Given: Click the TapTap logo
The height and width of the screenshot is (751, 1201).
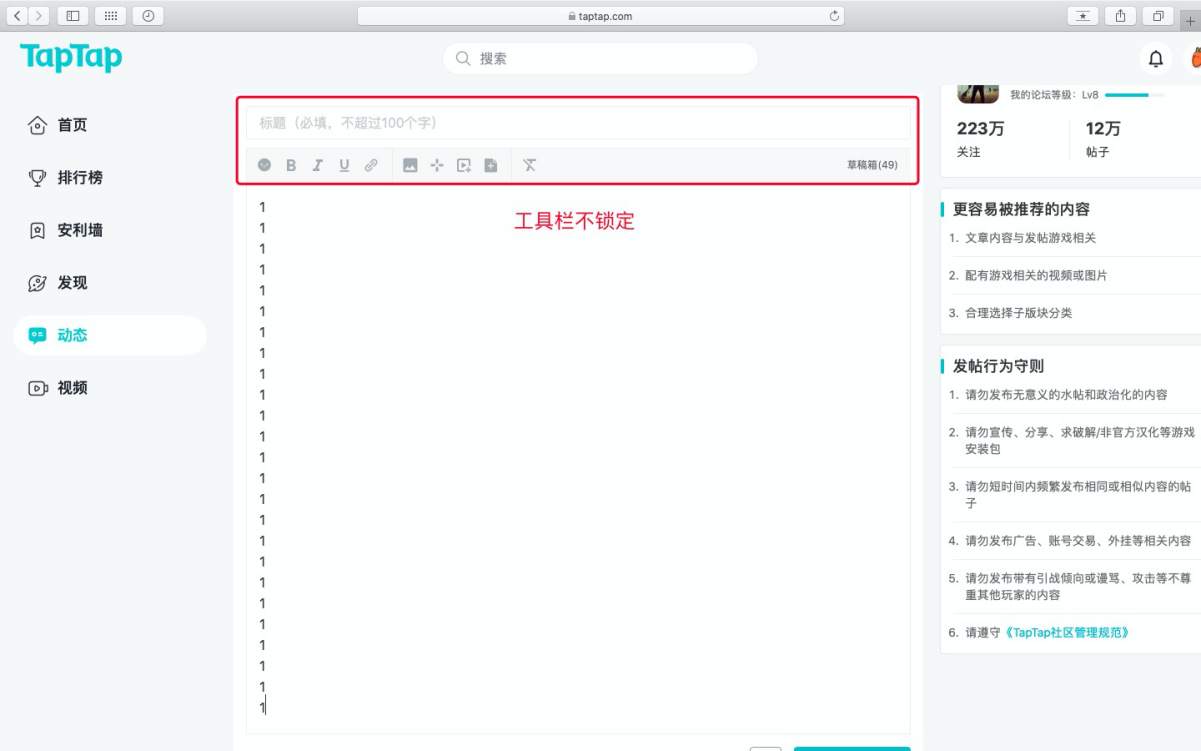Looking at the screenshot, I should point(71,57).
